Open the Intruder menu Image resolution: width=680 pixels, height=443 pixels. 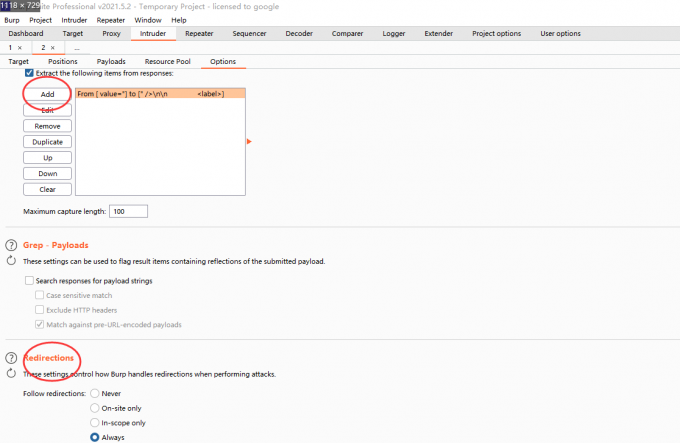click(74, 20)
